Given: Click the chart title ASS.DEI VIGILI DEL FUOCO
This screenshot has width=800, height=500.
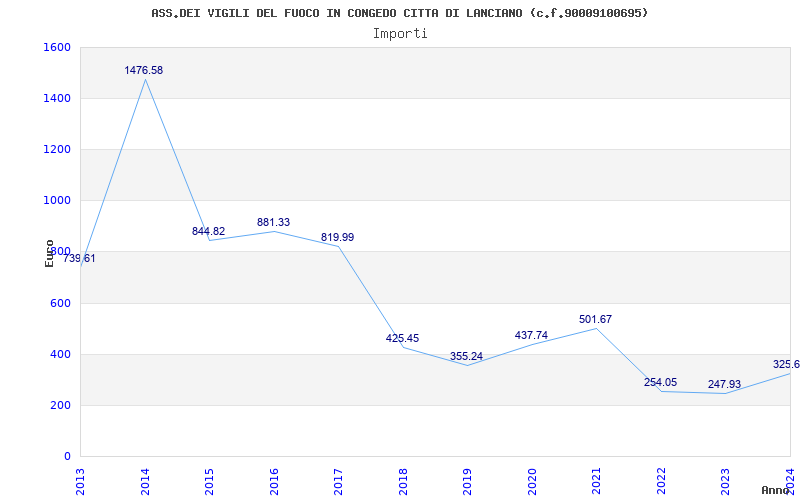Looking at the screenshot, I should (399, 13).
